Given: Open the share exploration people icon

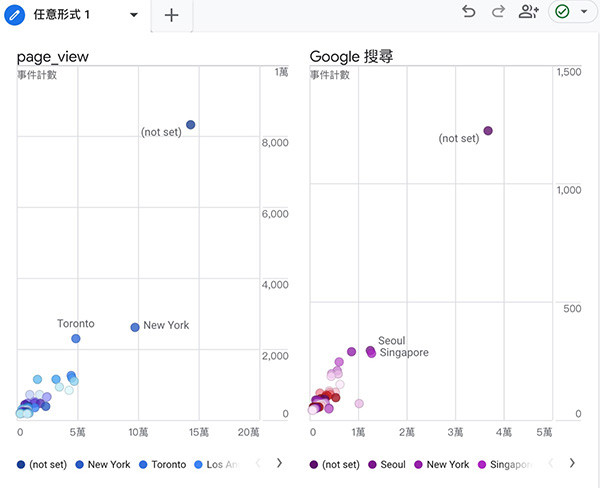Looking at the screenshot, I should coord(529,11).
